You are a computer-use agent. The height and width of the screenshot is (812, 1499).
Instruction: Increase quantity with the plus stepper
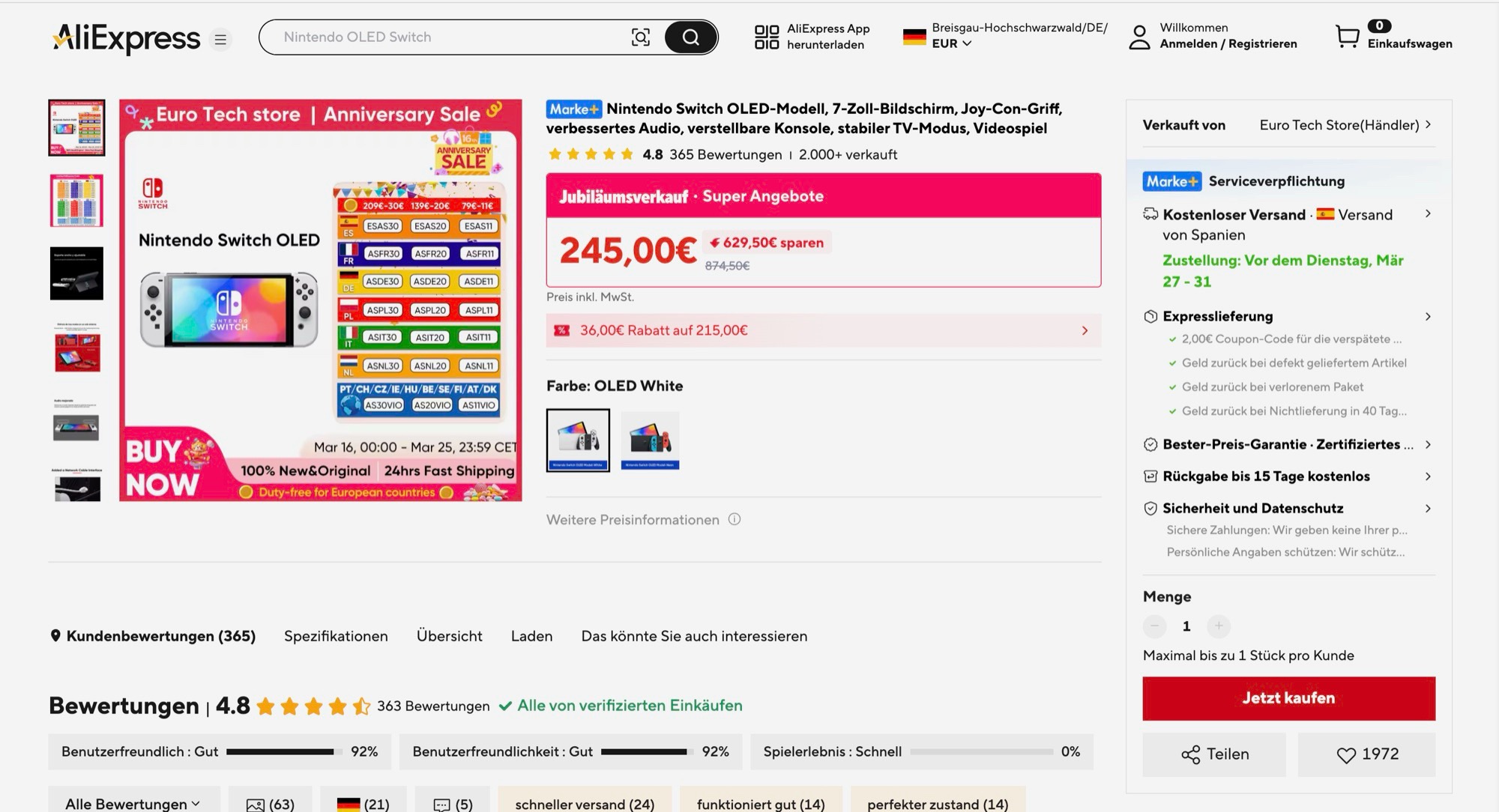click(1219, 625)
